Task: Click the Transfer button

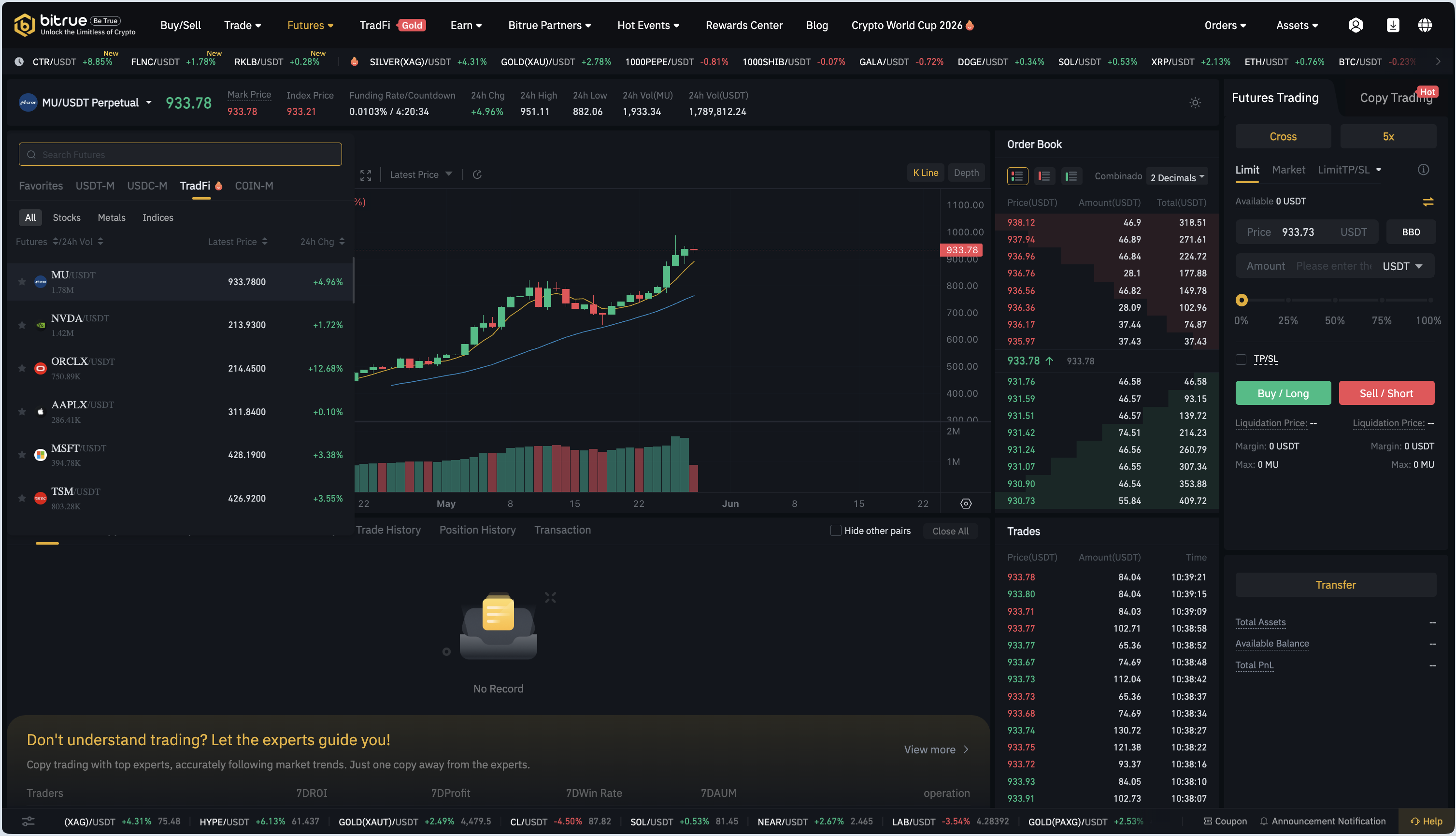Action: 1336,585
